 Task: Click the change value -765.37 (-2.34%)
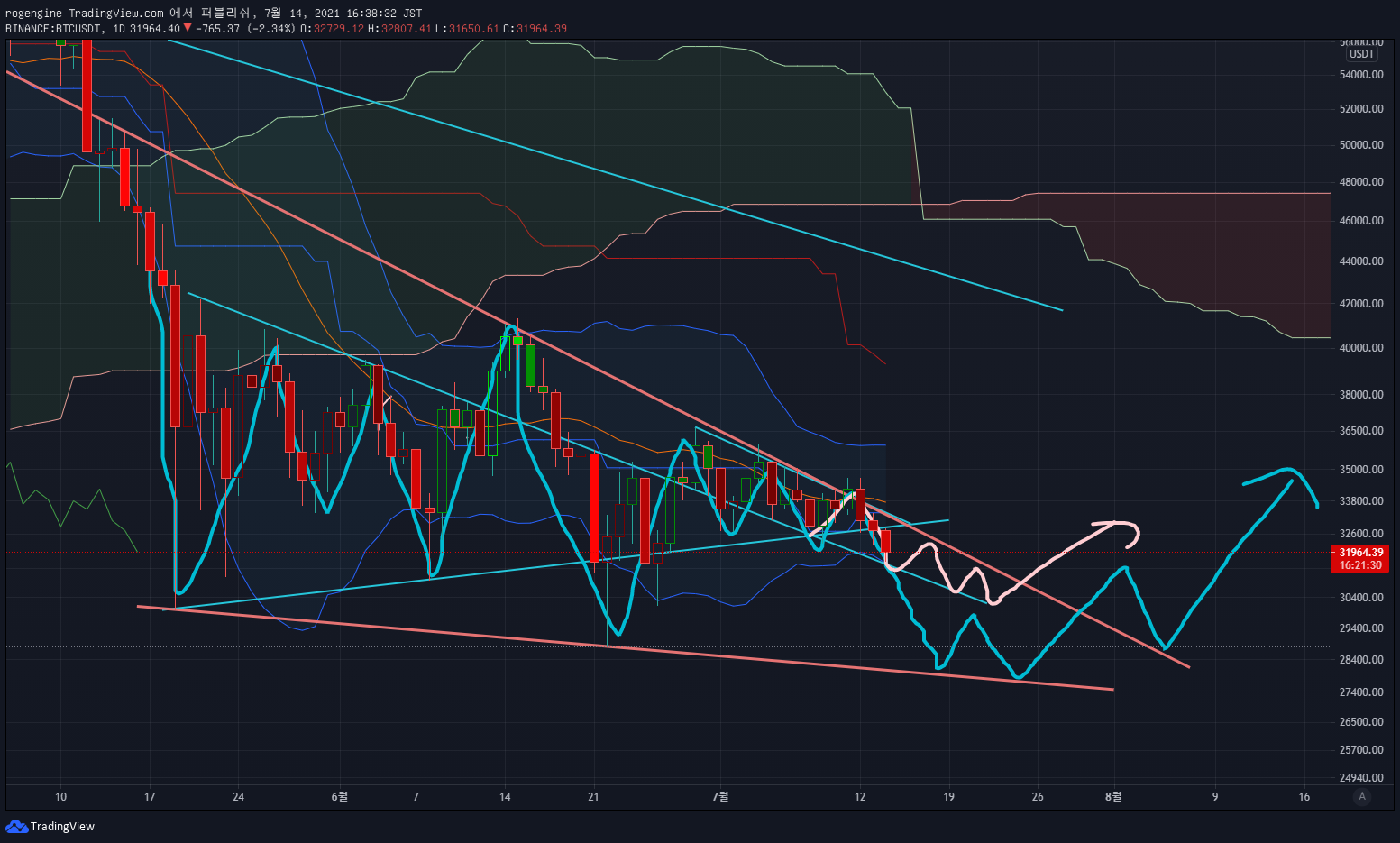point(245,29)
